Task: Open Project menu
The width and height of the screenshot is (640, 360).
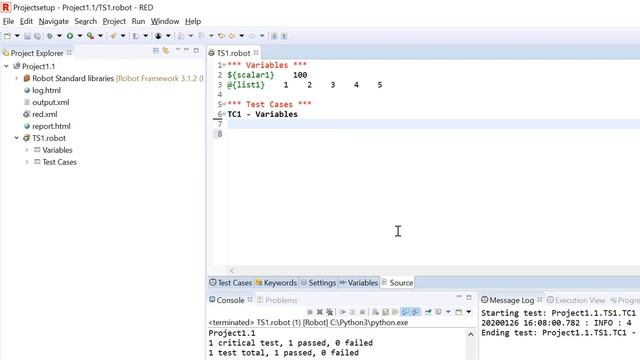Action: (114, 21)
